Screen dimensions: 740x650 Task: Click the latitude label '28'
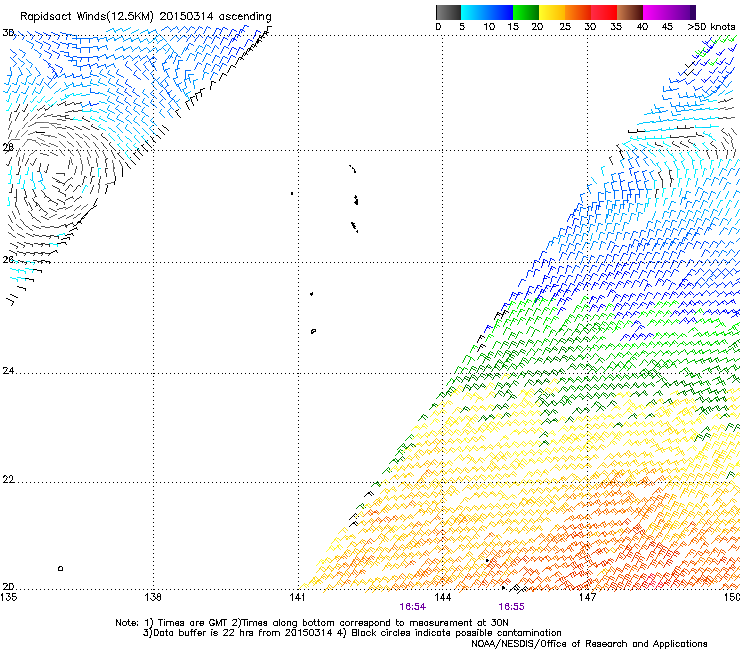pyautogui.click(x=8, y=147)
